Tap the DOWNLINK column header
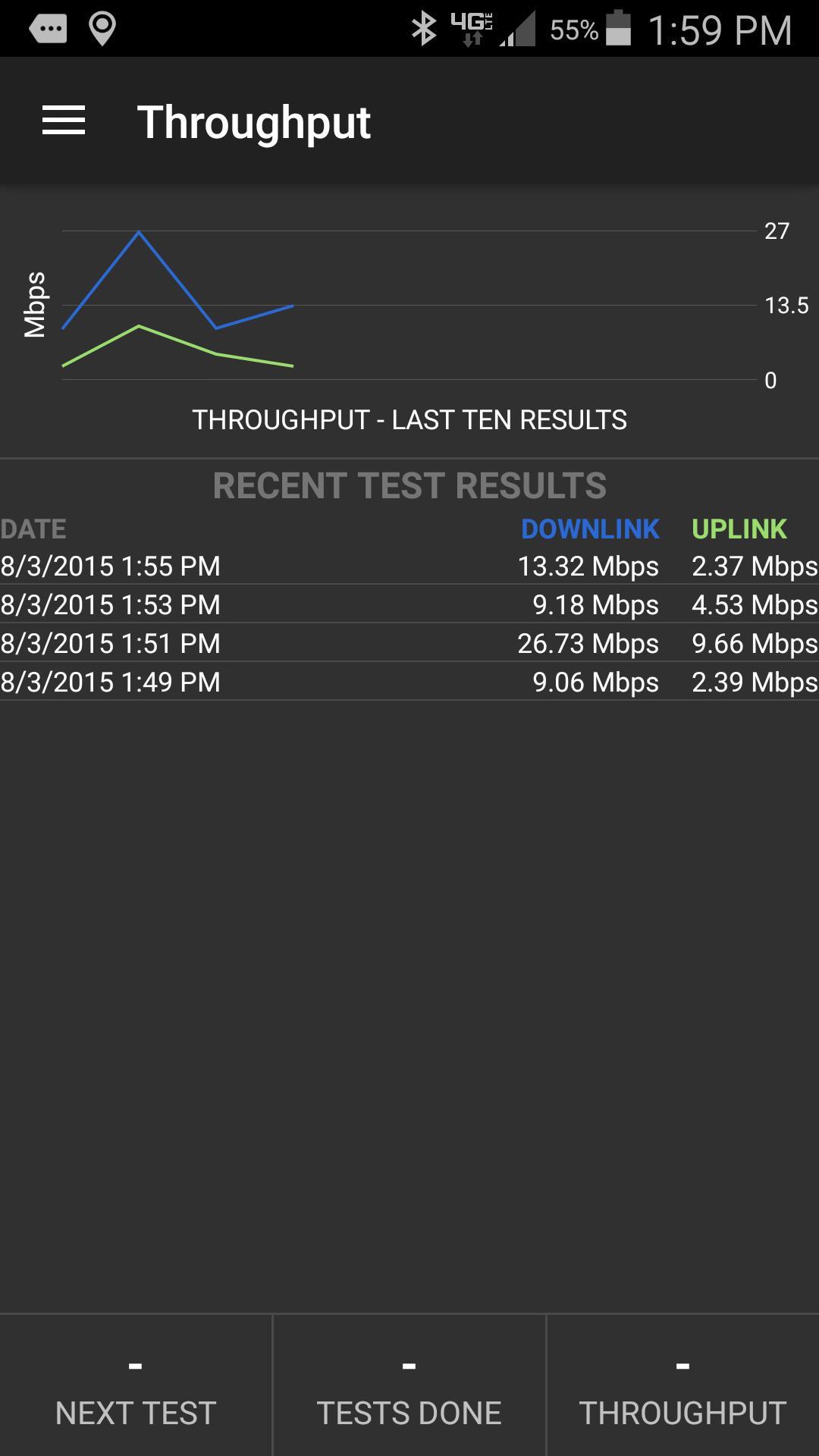 (590, 529)
